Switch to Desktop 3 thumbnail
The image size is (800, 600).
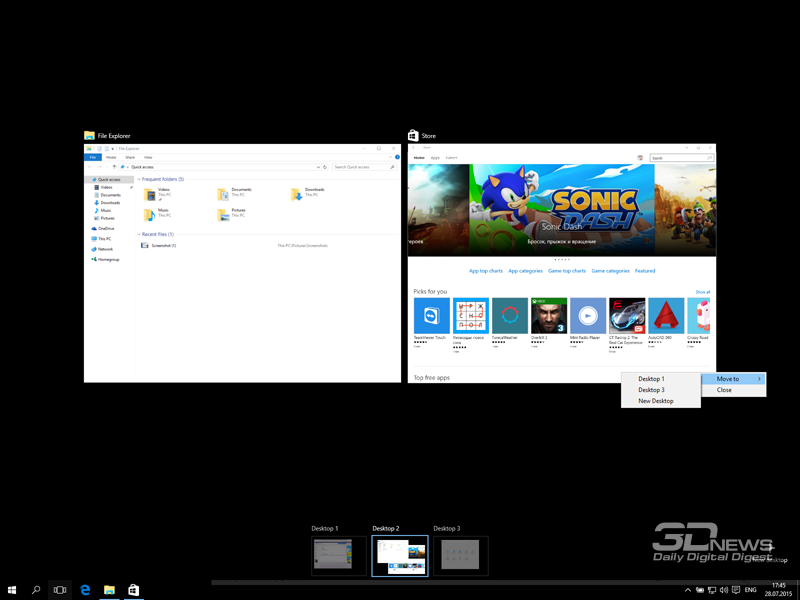point(461,556)
